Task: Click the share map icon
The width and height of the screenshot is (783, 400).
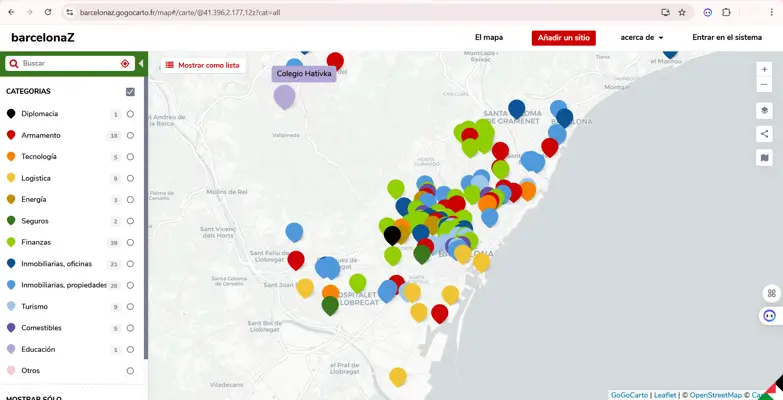Action: pos(764,134)
